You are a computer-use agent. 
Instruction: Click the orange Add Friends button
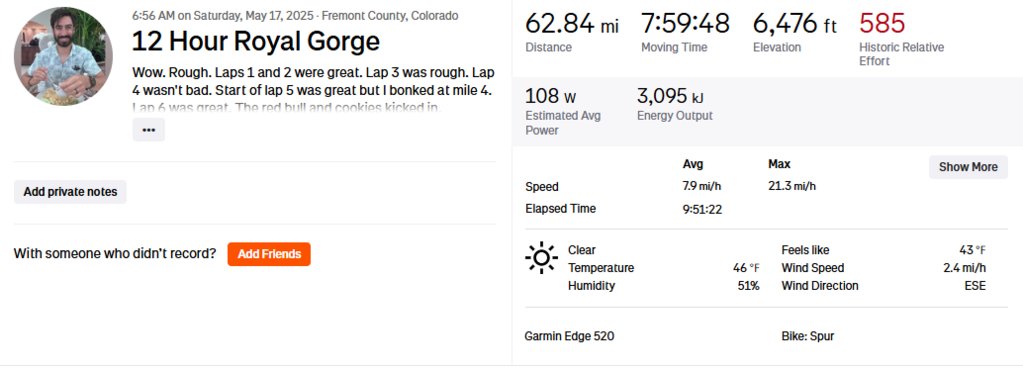click(269, 254)
